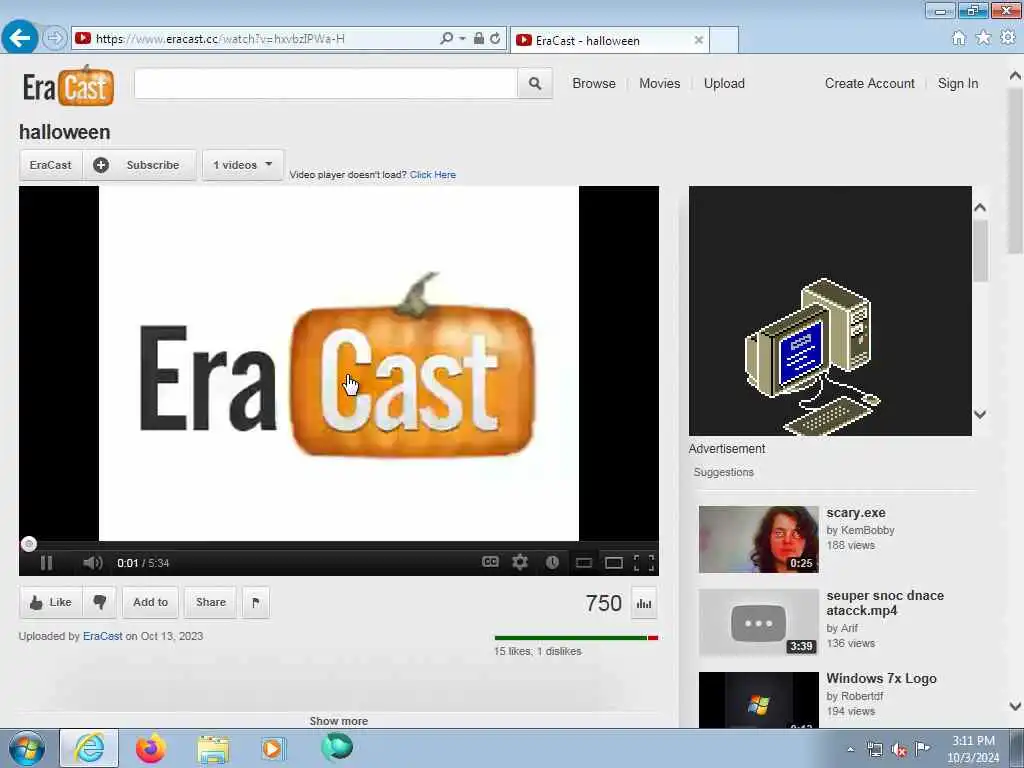This screenshot has width=1024, height=768.
Task: Enter fullscreen video mode
Action: click(x=644, y=562)
